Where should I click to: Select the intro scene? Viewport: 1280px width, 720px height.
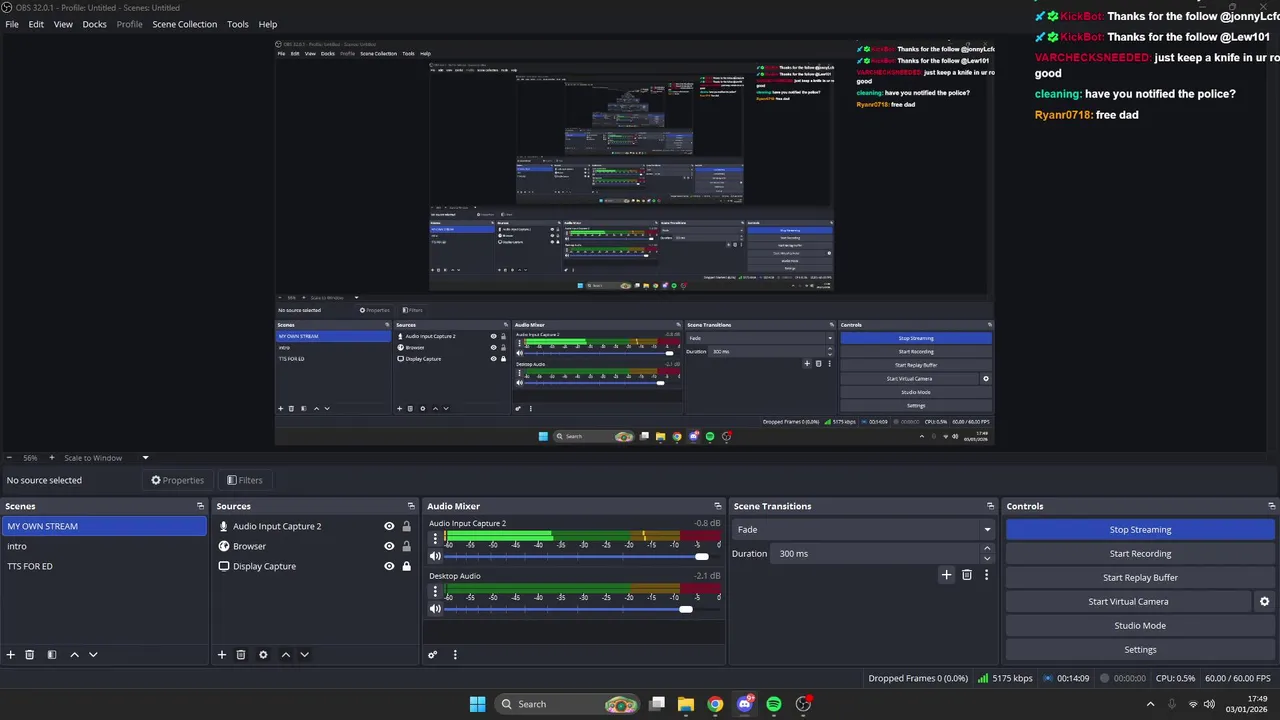(x=104, y=546)
